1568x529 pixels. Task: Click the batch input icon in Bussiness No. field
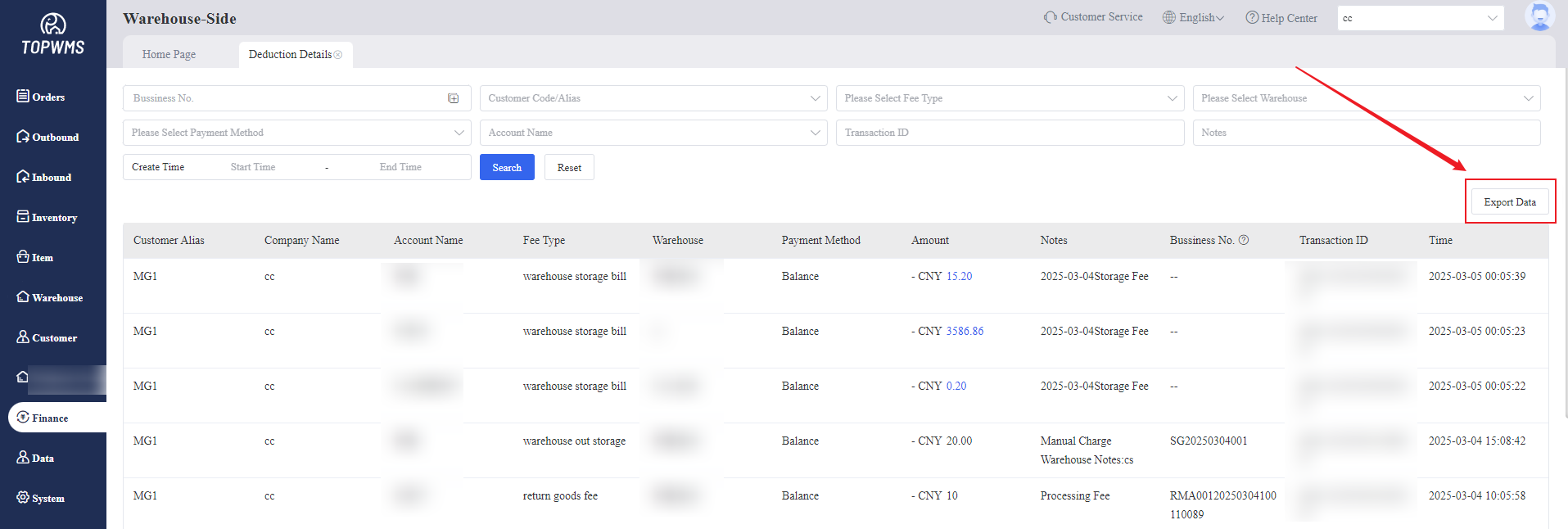click(x=454, y=98)
